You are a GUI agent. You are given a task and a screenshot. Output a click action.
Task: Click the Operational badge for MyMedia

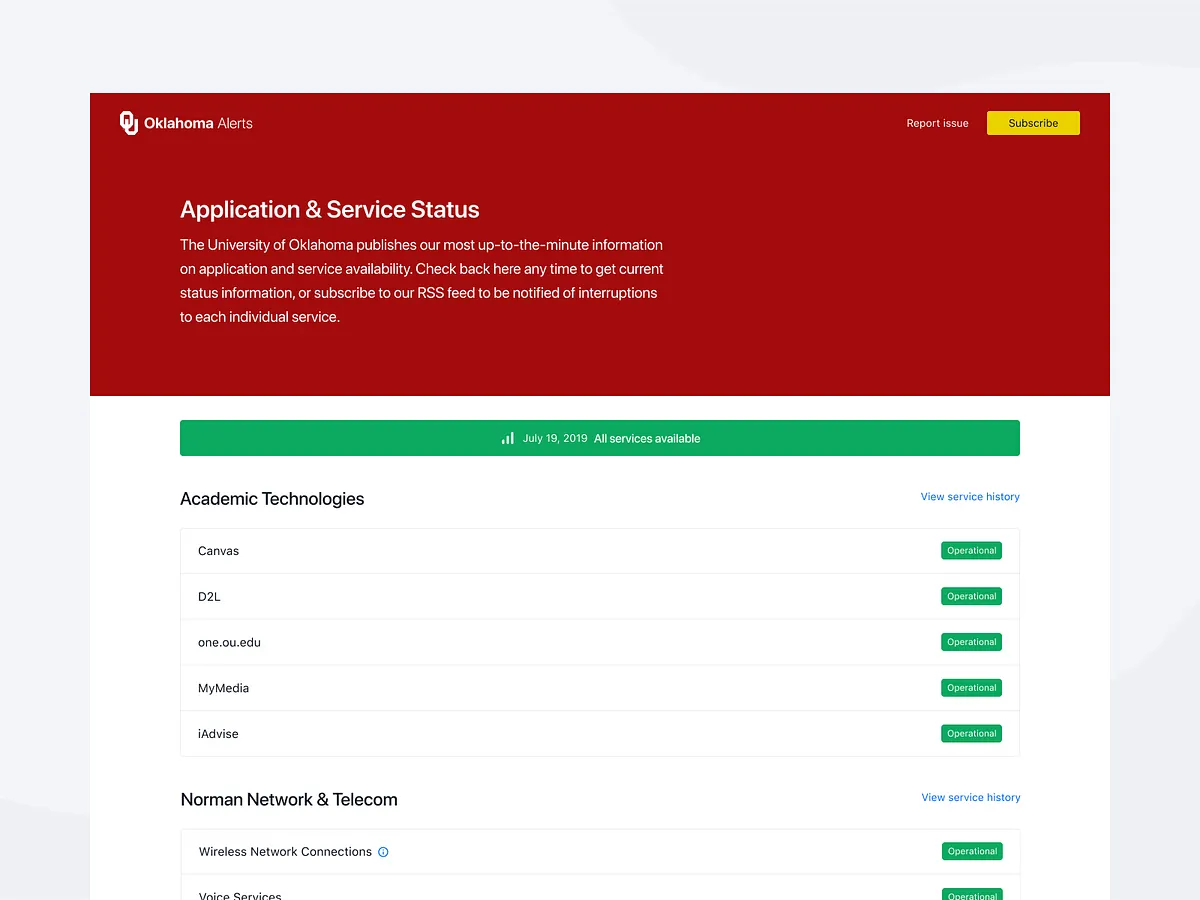(971, 687)
